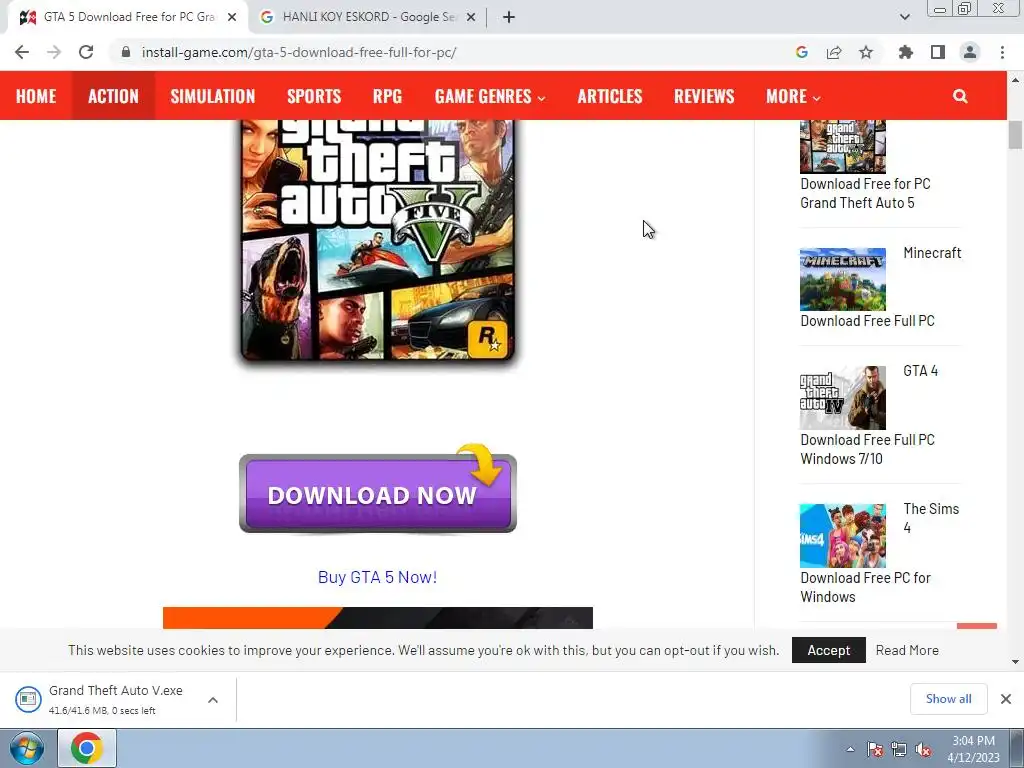Viewport: 1024px width, 768px height.
Task: Open Download Free for PC Grand Theft Auto 5 link
Action: [x=865, y=193]
